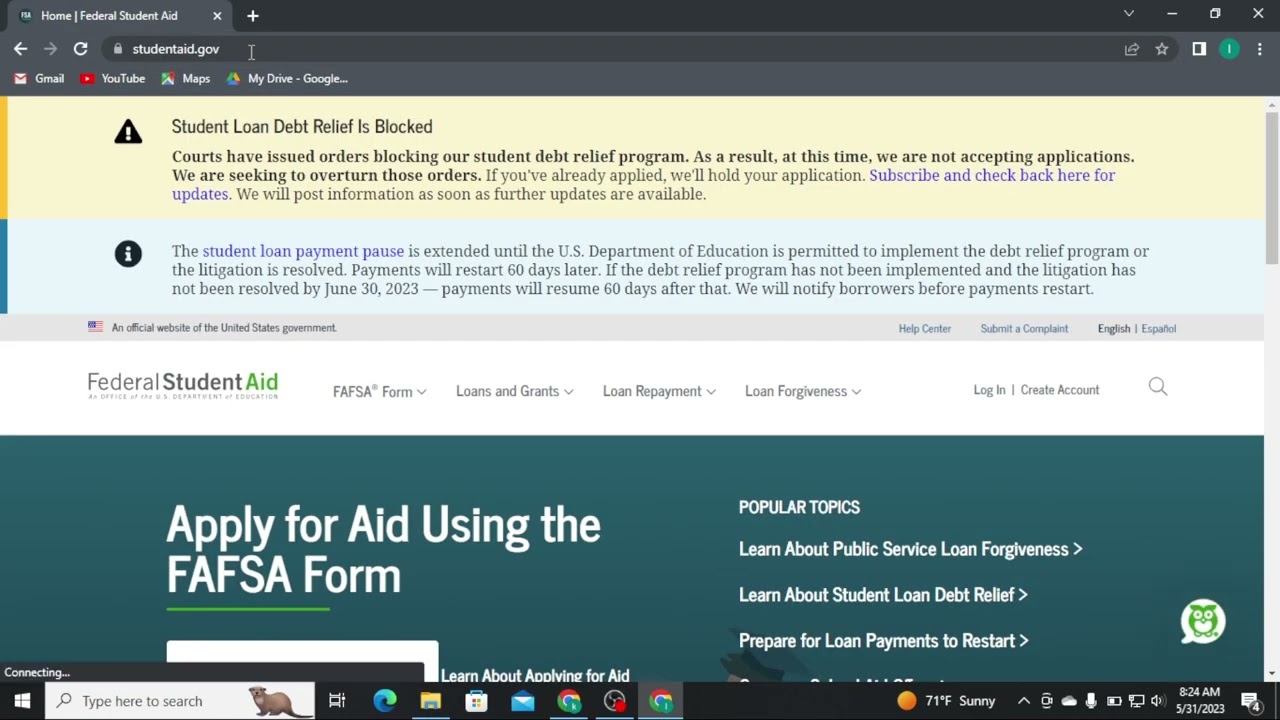
Task: Click the Windows taskbar search box
Action: [180, 701]
